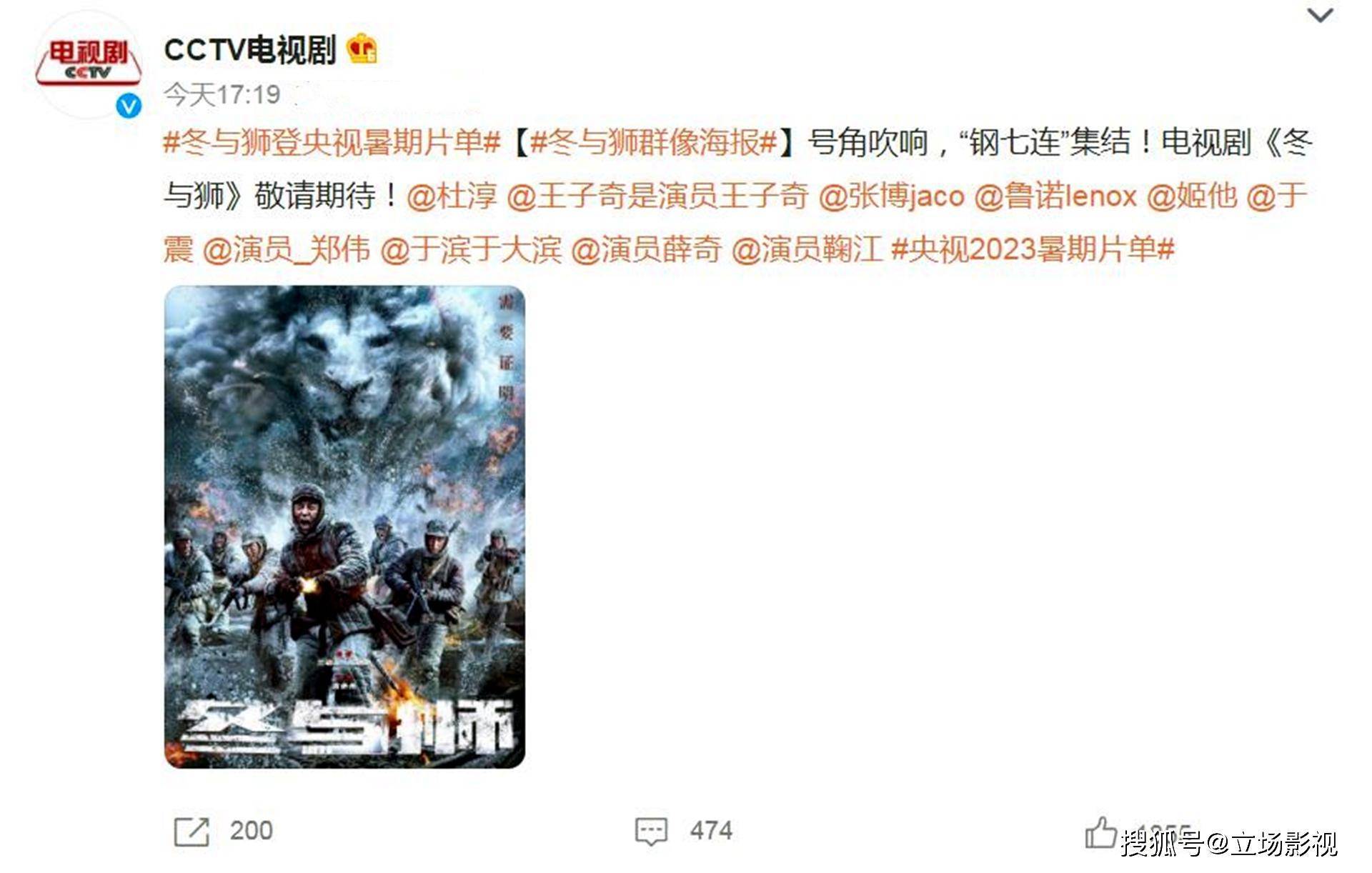Open the CCTV电视剧 account name link

(x=249, y=49)
